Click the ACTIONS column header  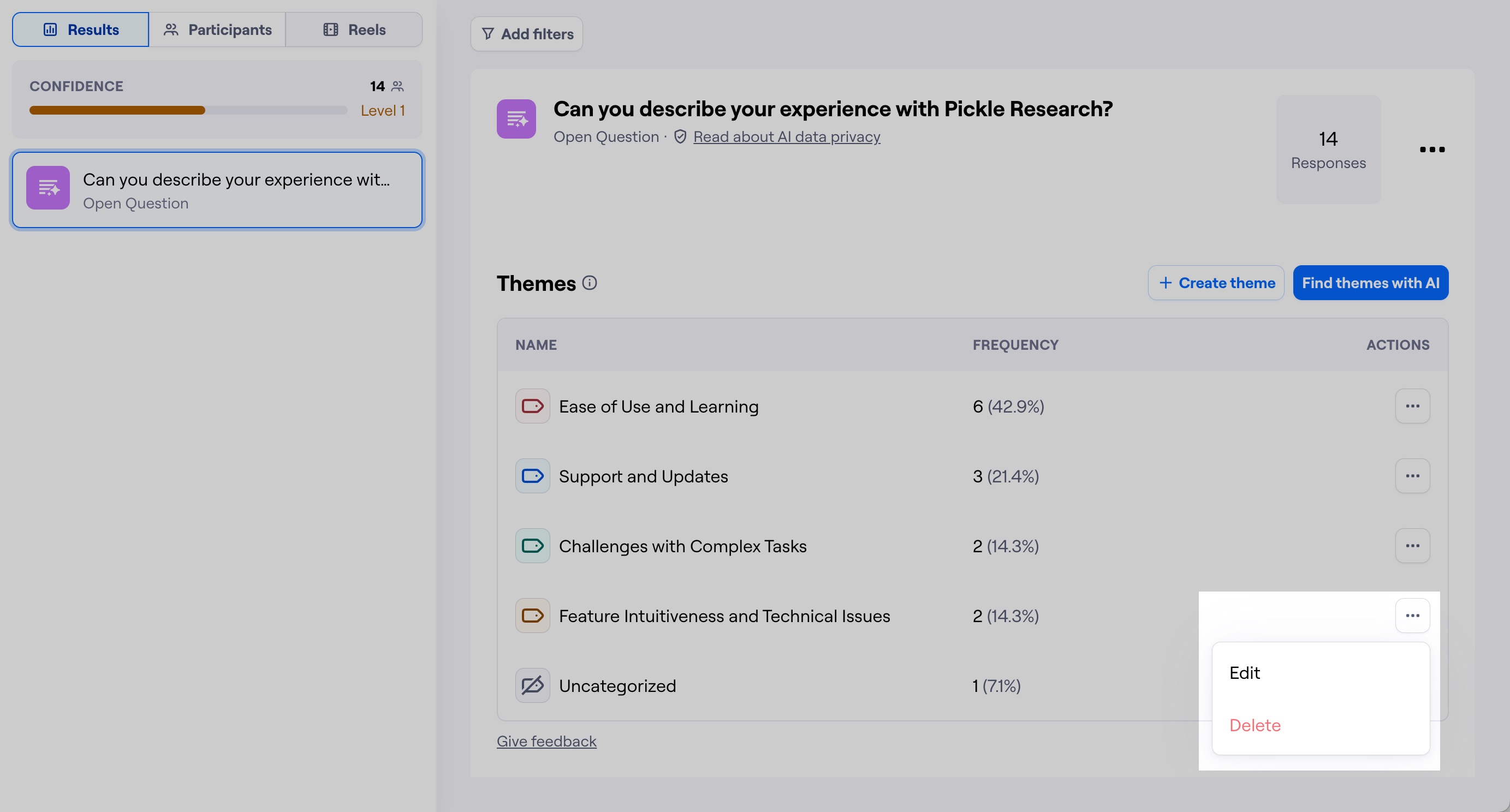click(x=1398, y=344)
